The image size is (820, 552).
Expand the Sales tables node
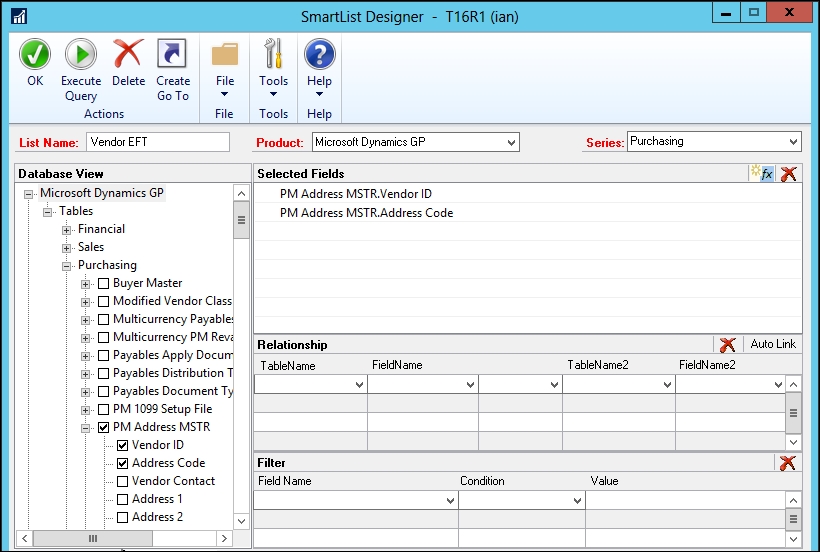66,248
